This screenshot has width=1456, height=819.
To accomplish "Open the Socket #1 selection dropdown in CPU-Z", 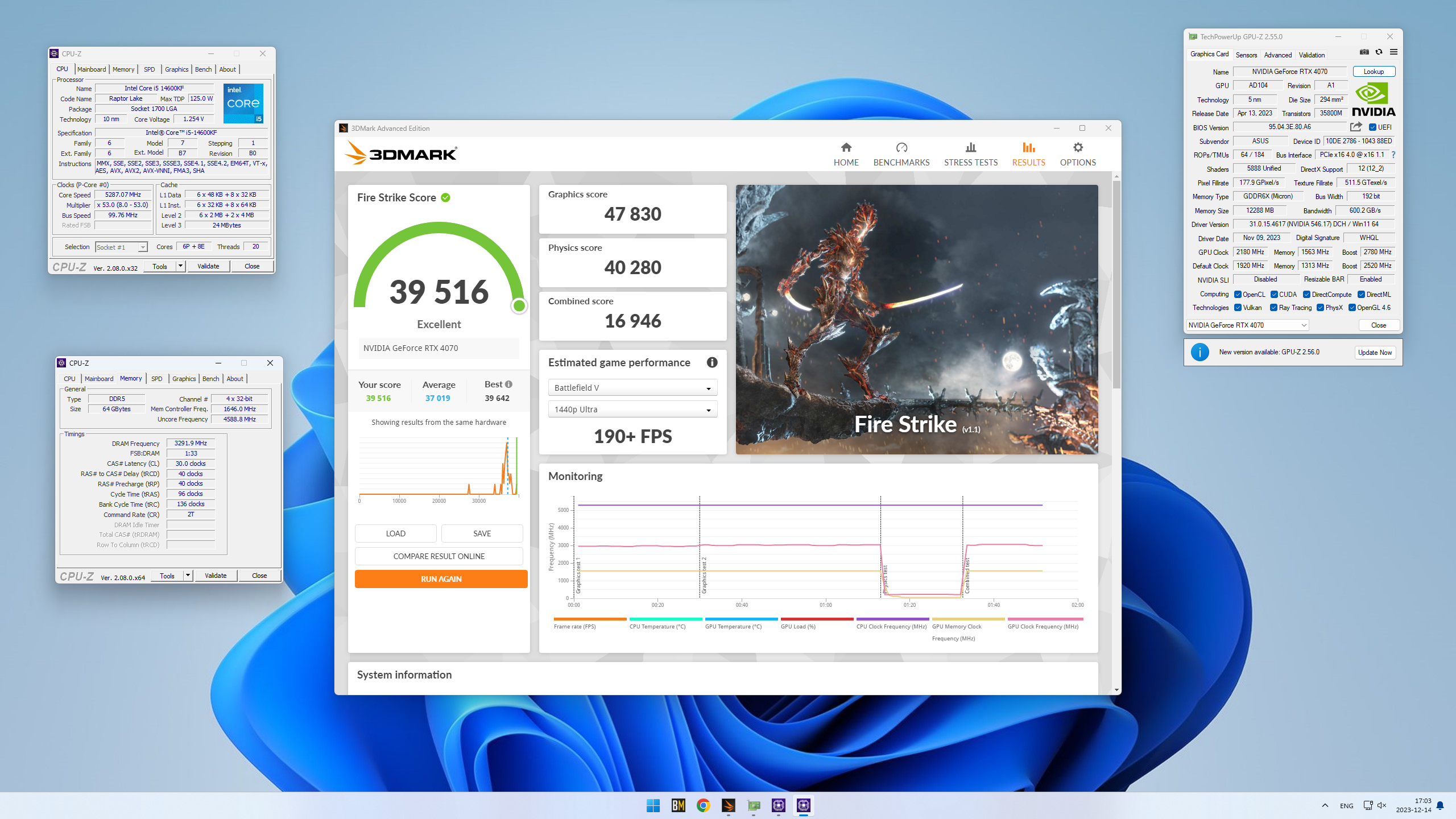I will click(121, 247).
